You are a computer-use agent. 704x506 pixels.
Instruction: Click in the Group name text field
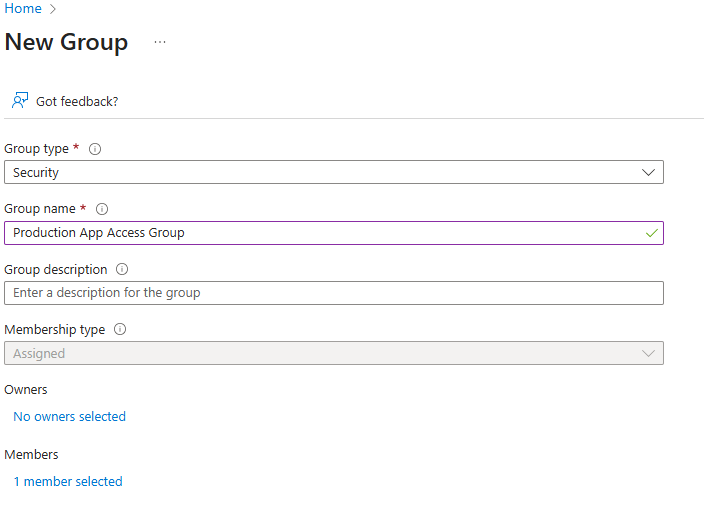tap(320, 233)
